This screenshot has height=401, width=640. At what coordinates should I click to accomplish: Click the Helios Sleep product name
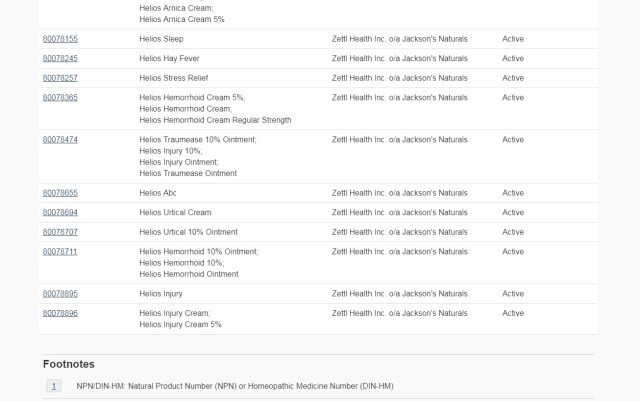tap(161, 39)
